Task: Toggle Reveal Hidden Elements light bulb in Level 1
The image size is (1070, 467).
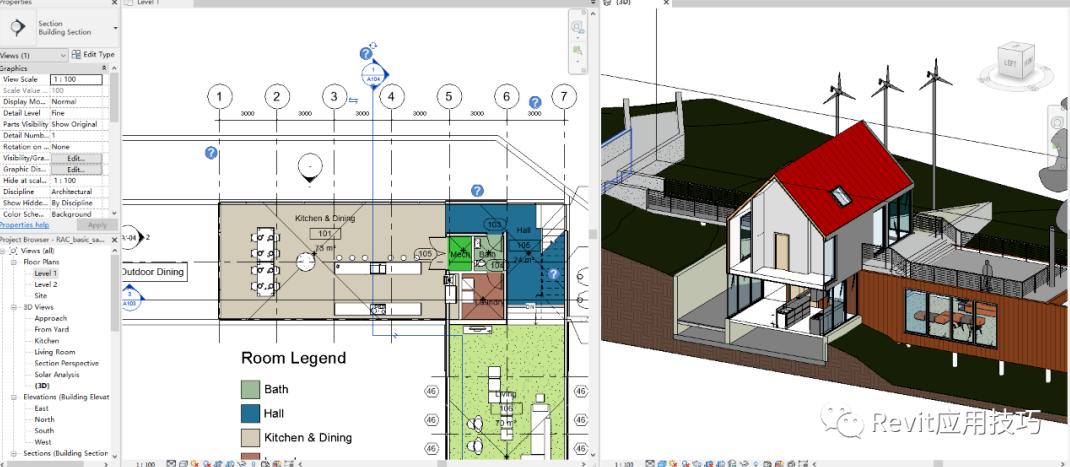Action: [x=253, y=464]
